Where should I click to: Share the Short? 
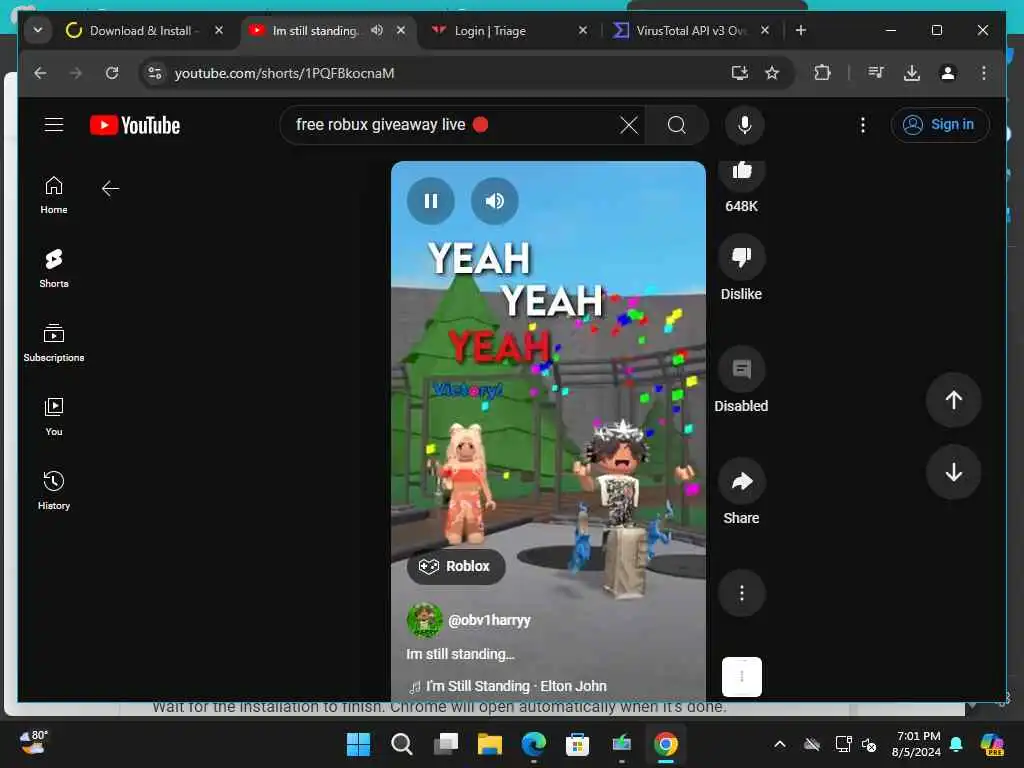click(x=742, y=481)
